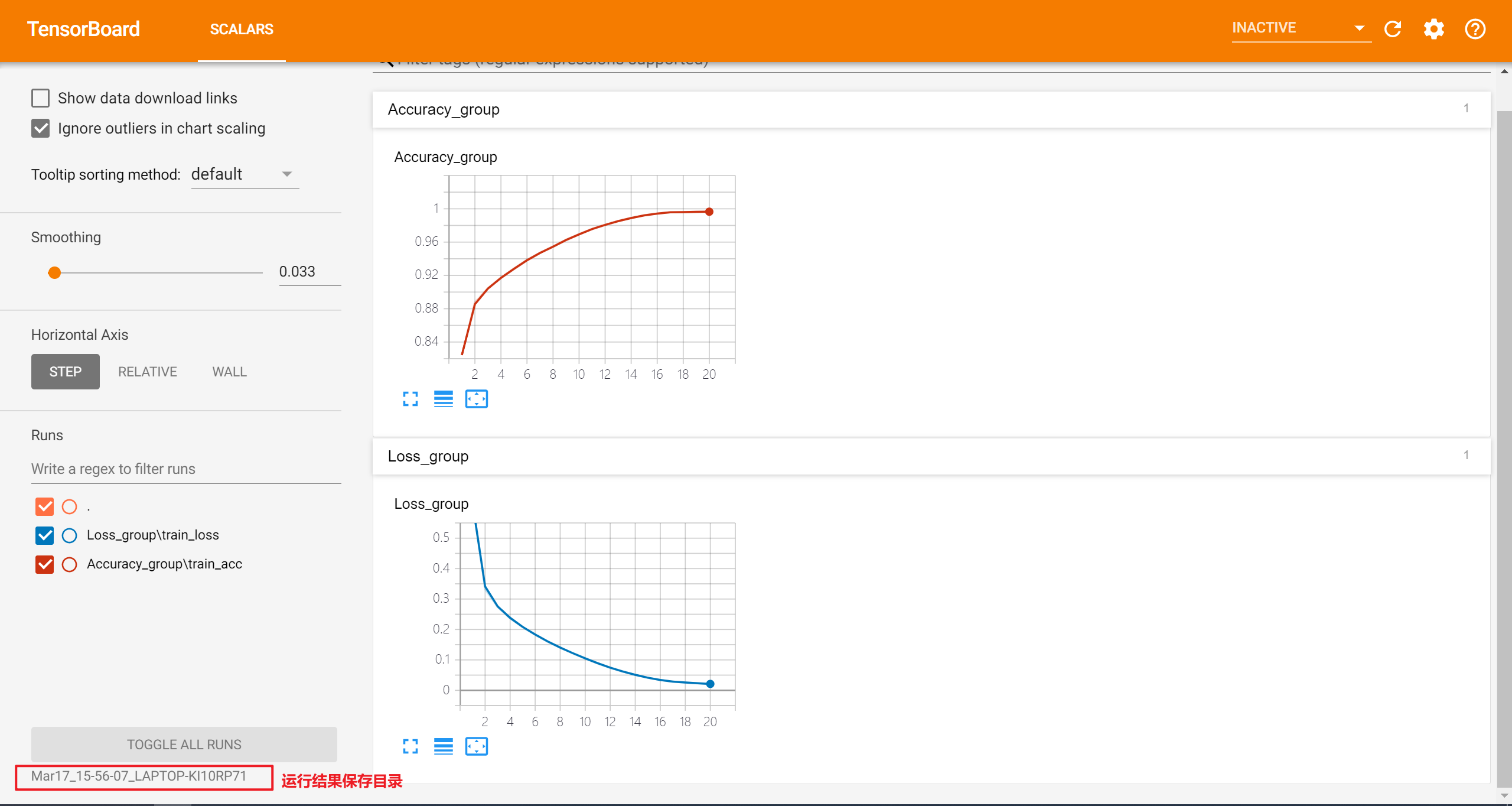Switch horizontal axis to WALL
This screenshot has height=806, width=1512.
[x=229, y=372]
